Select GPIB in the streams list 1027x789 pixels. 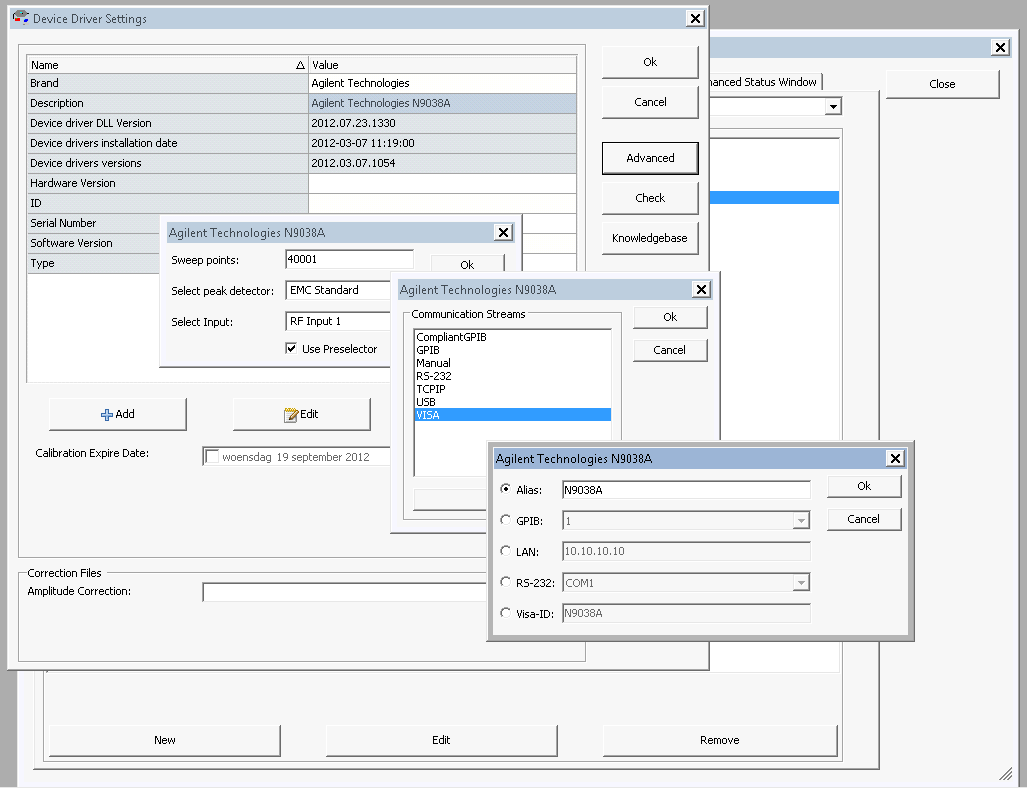513,350
